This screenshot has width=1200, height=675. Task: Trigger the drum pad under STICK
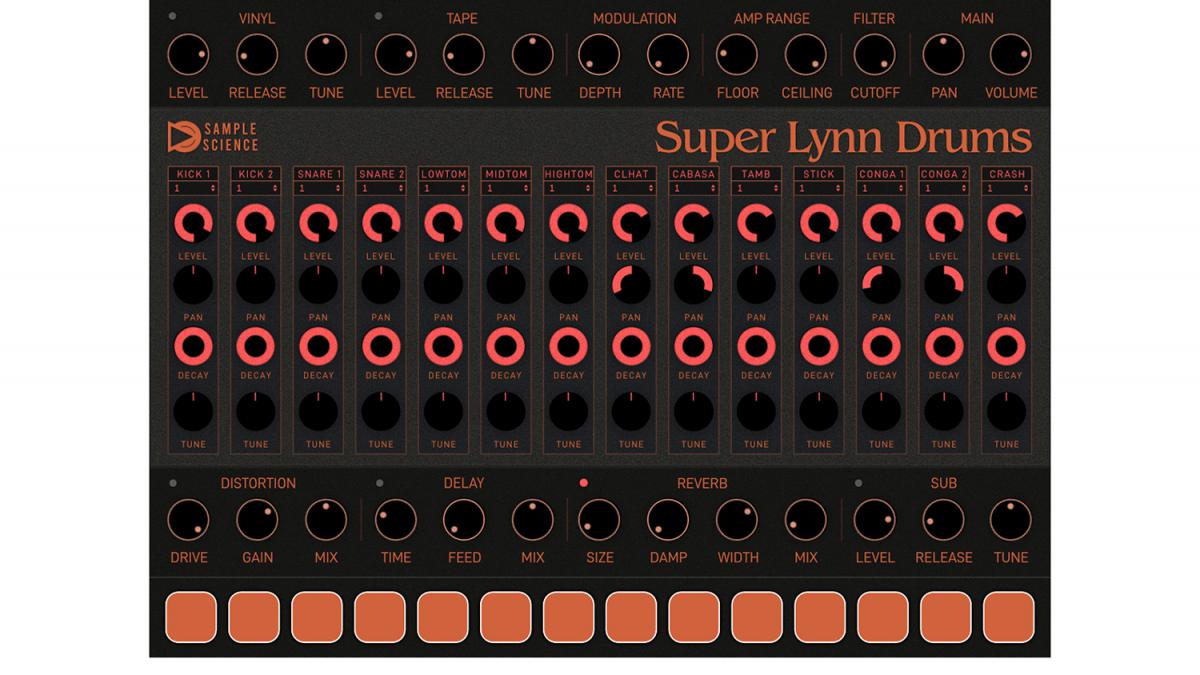(820, 617)
